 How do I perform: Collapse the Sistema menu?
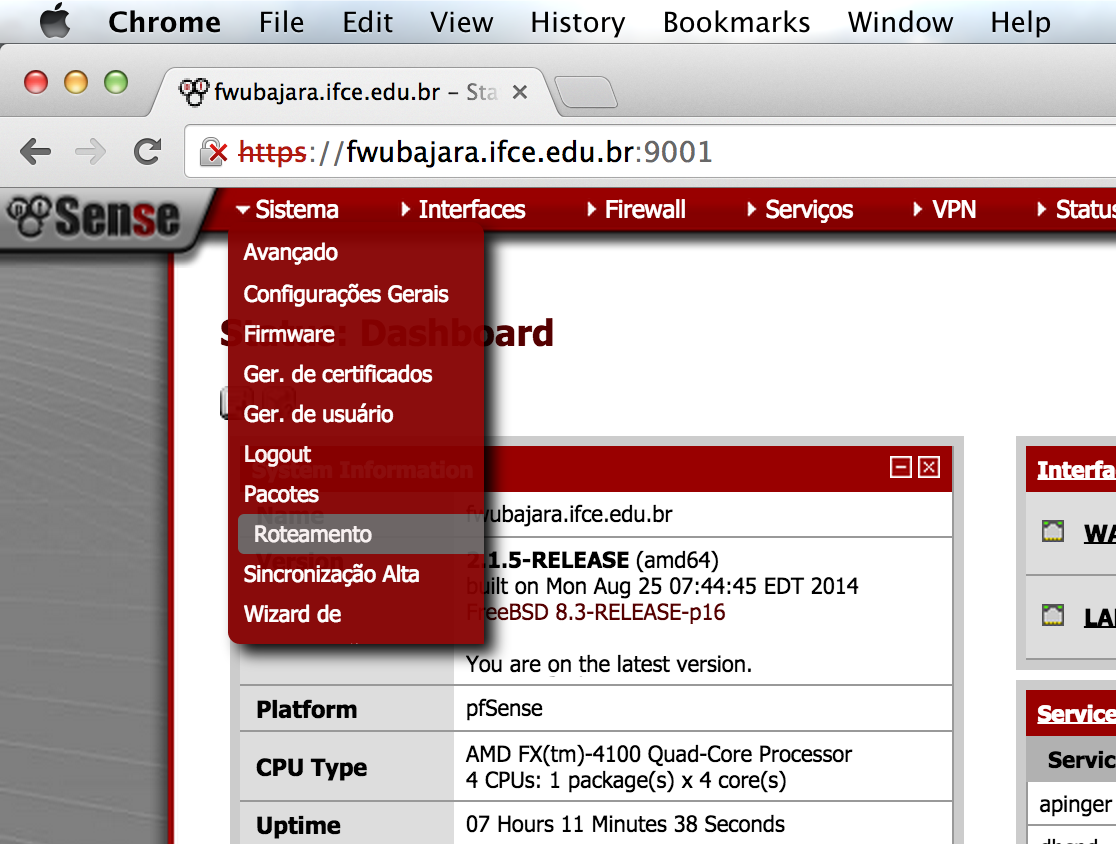[x=287, y=209]
